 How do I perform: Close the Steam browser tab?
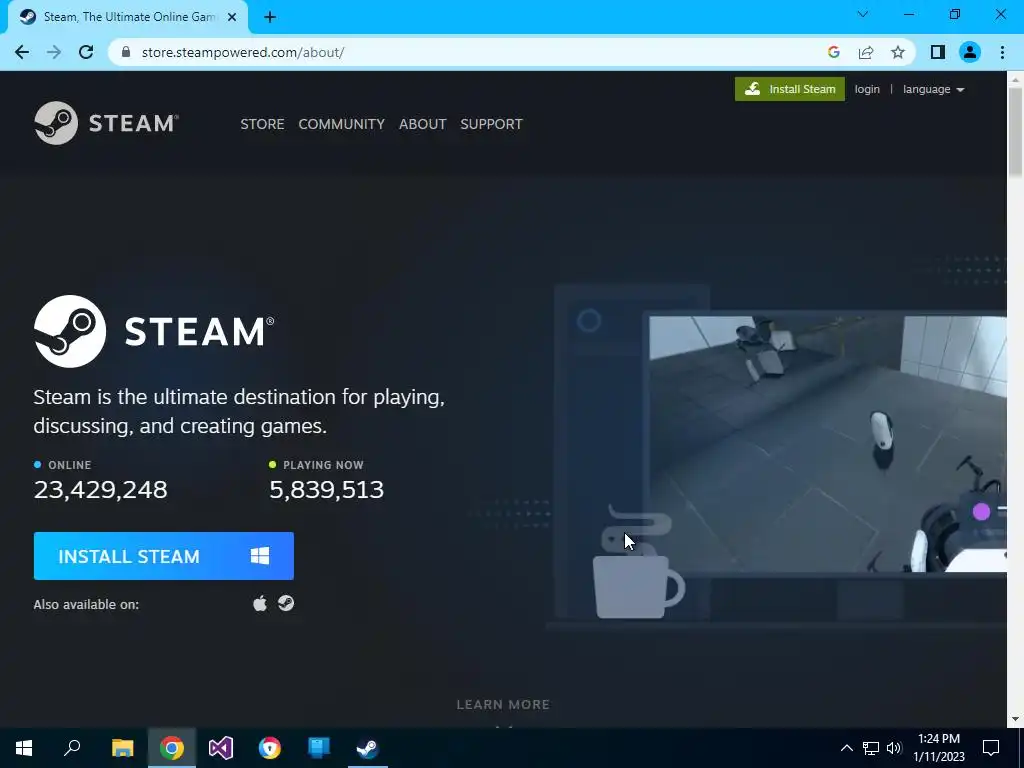point(232,17)
